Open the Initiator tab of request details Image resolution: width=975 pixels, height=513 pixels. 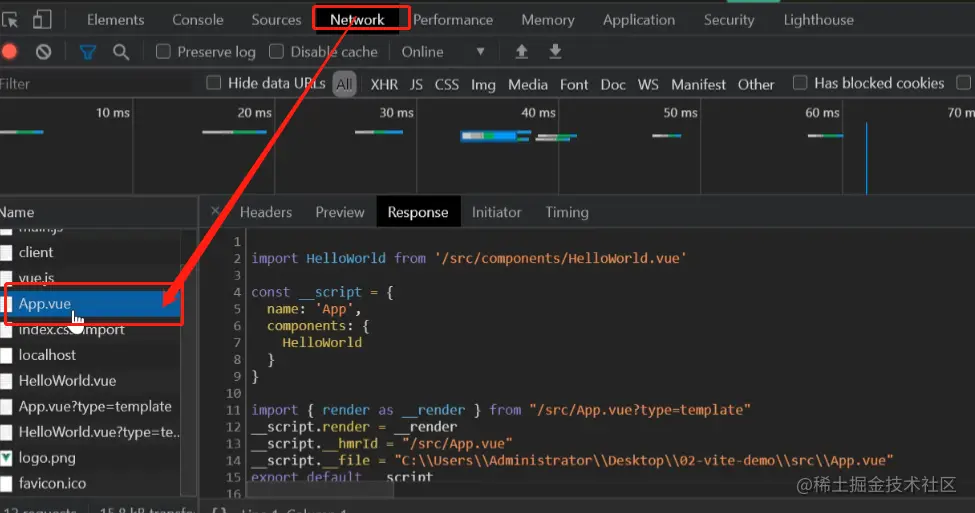coord(496,212)
